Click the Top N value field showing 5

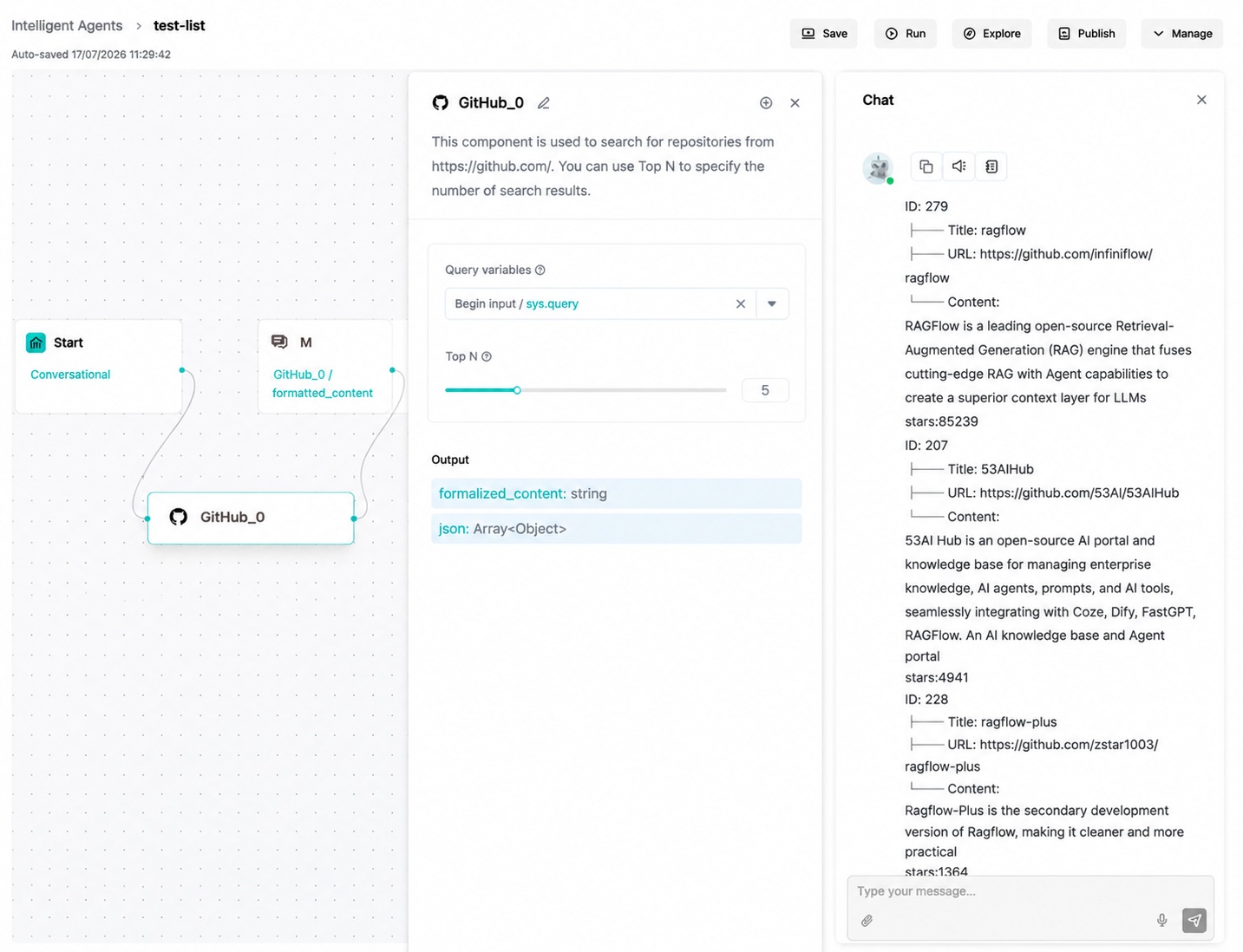coord(765,390)
